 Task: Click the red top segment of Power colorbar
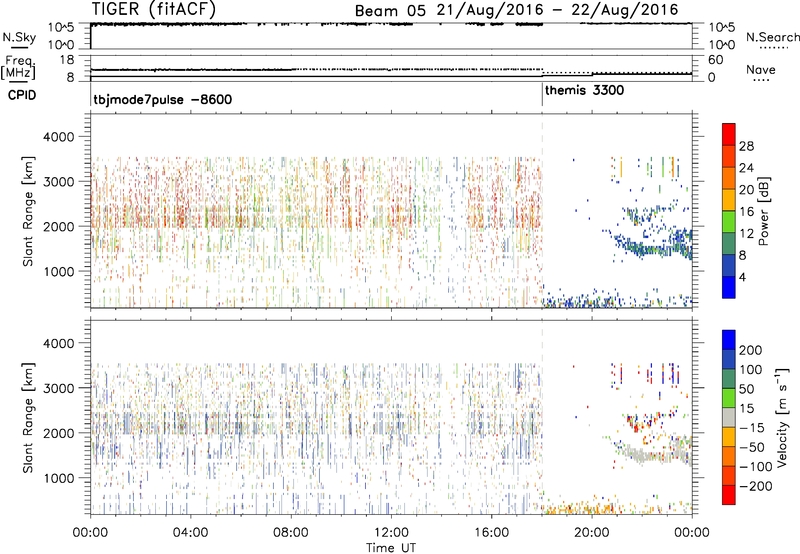[729, 135]
